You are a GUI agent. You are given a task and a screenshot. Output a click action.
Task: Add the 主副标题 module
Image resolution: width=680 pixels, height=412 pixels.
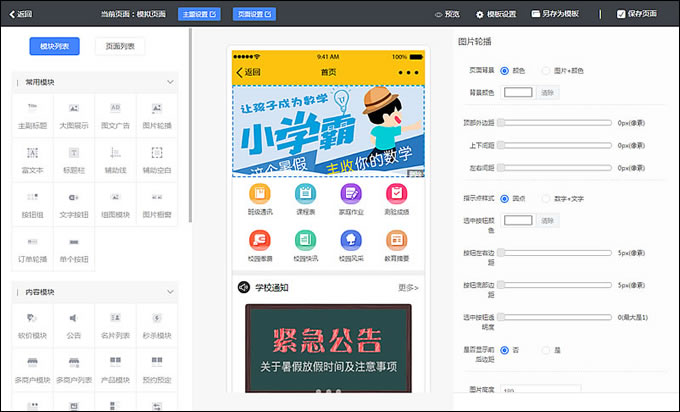point(33,116)
